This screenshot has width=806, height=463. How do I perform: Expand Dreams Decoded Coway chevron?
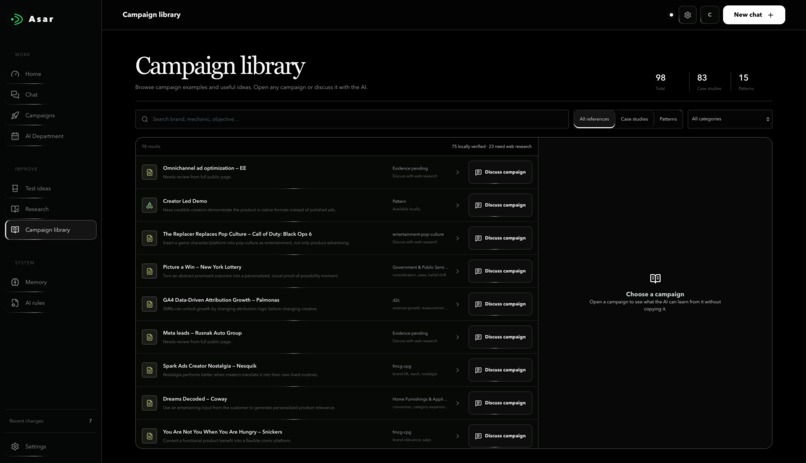pos(457,403)
